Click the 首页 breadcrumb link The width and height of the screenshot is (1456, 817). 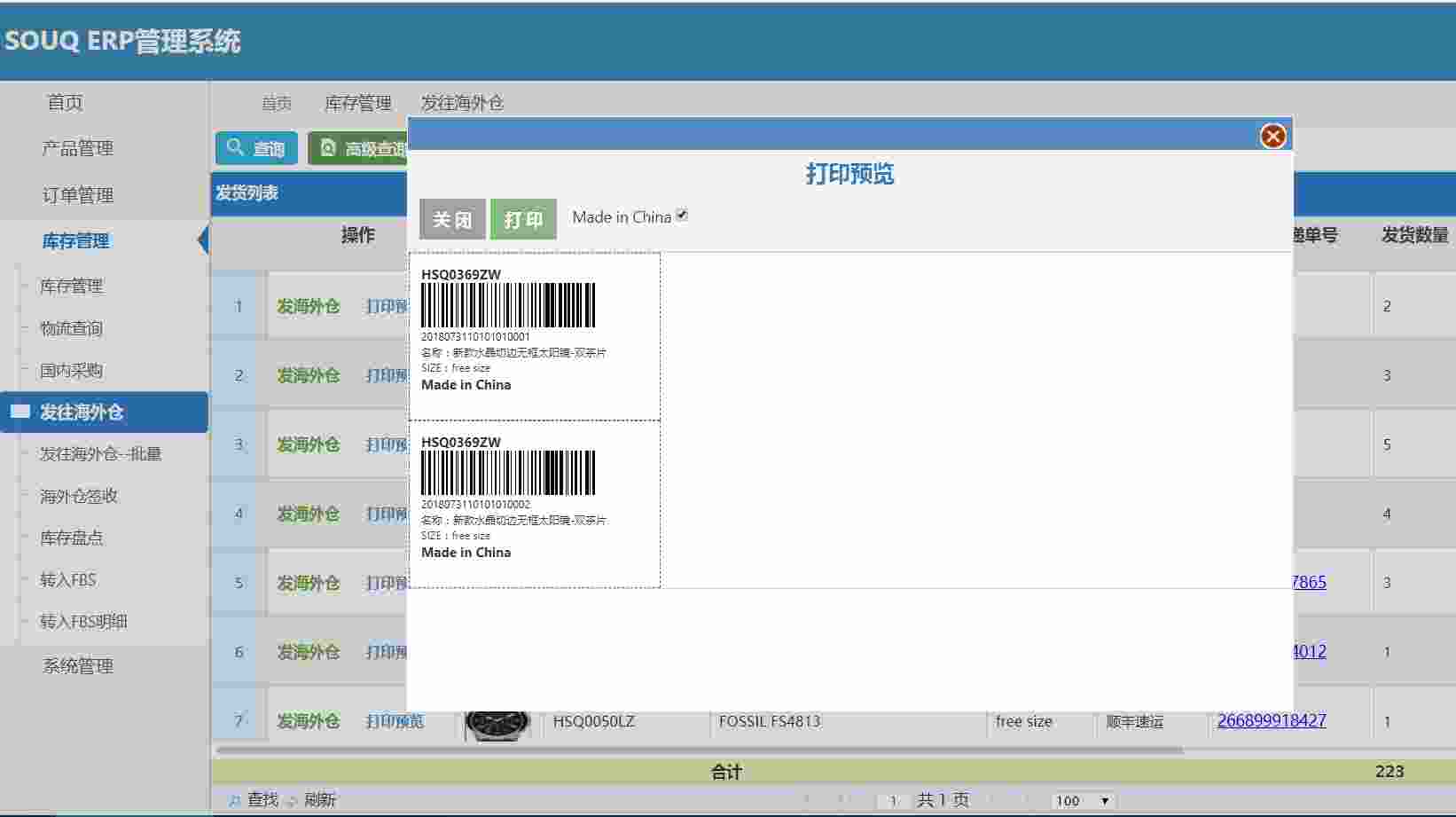point(277,103)
